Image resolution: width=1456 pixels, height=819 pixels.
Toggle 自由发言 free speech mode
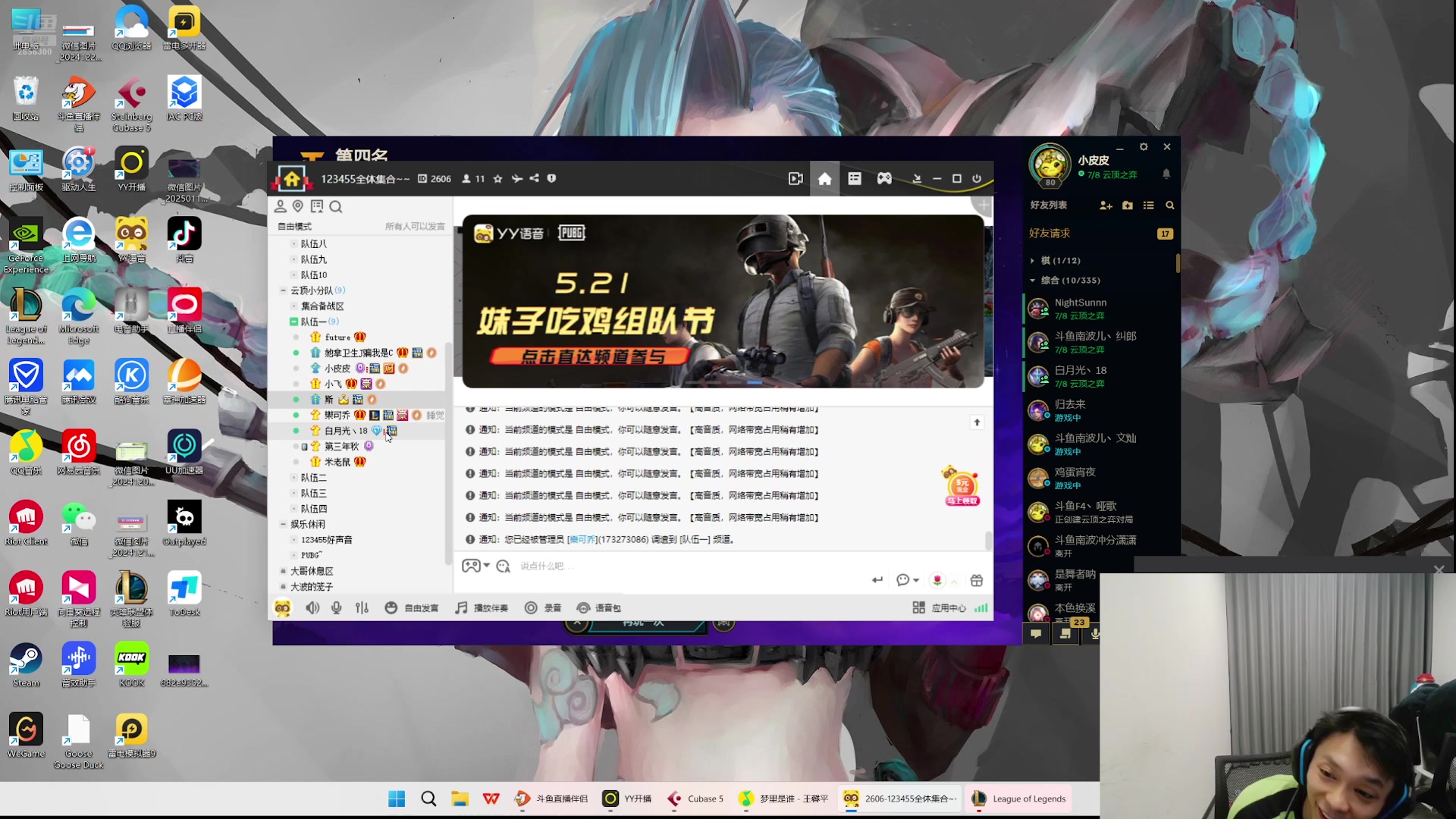pos(412,607)
